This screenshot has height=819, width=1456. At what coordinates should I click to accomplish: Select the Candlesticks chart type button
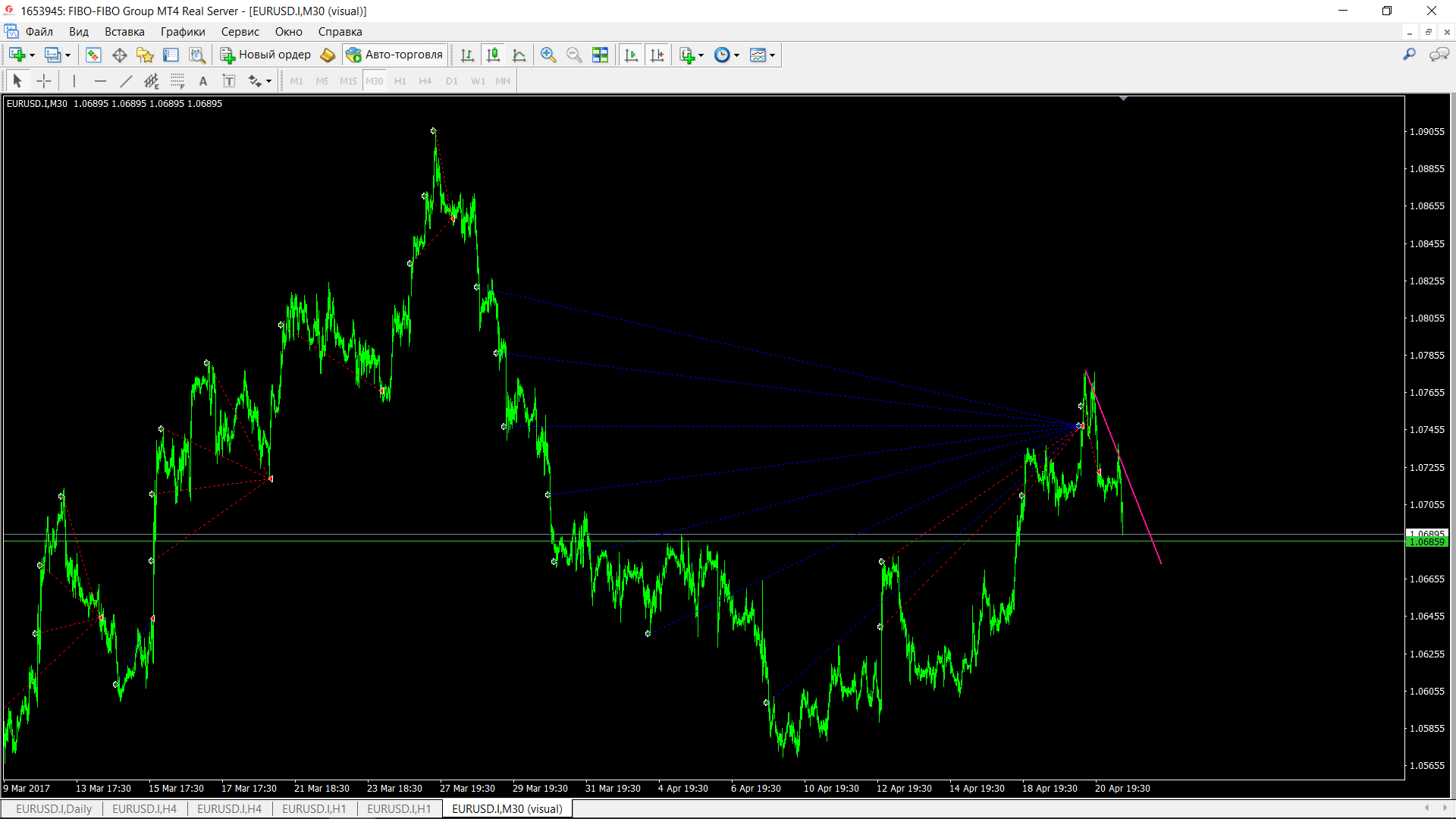493,55
